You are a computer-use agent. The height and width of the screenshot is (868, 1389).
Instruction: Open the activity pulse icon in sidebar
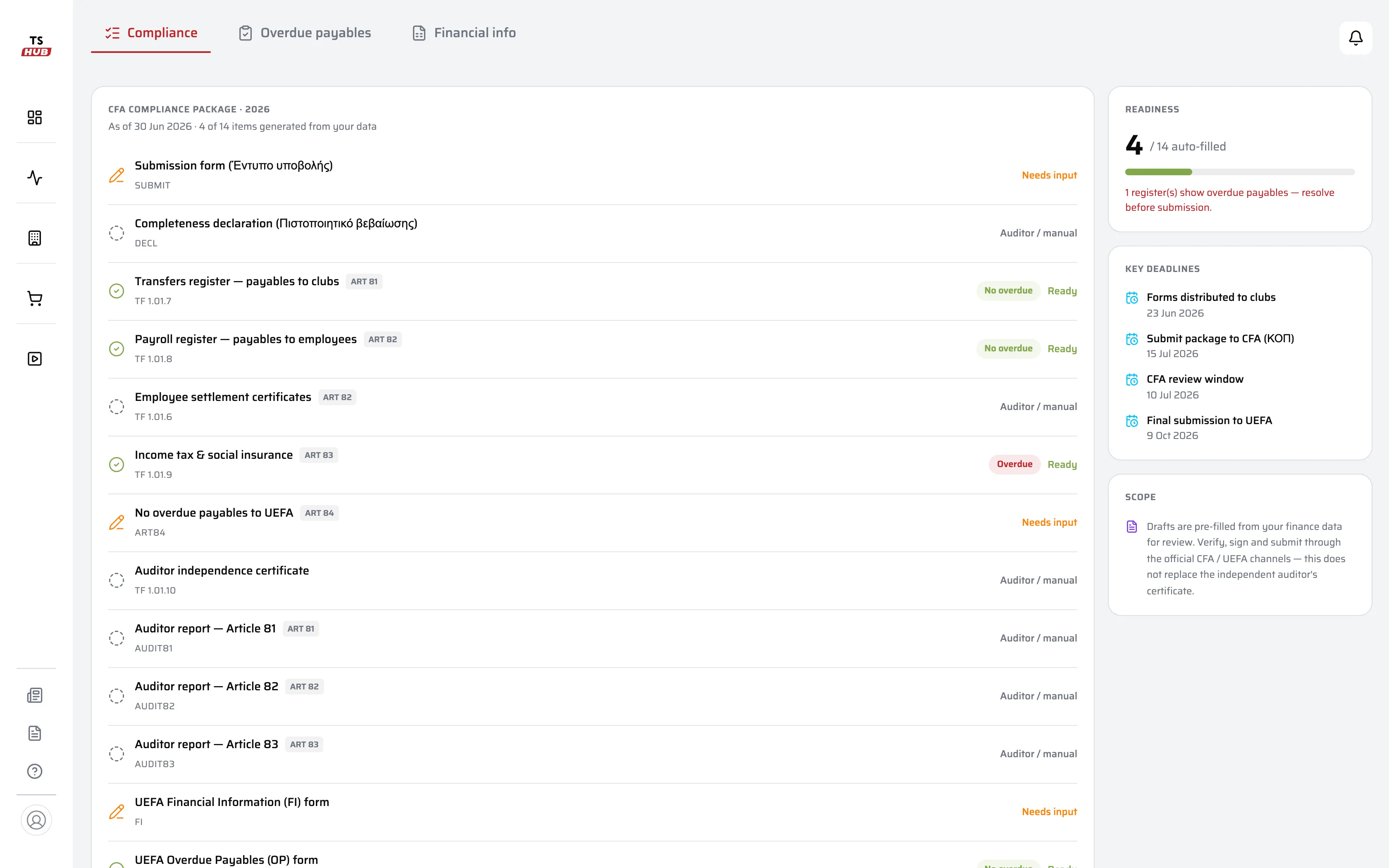pos(35,177)
